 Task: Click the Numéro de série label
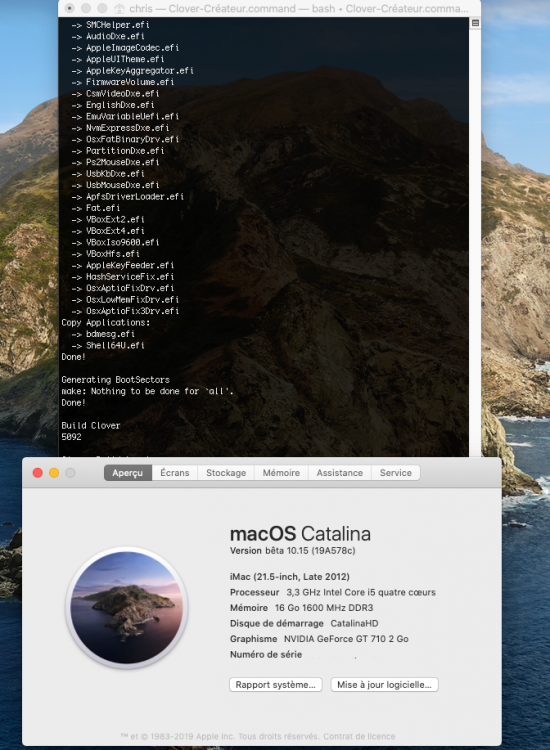pos(266,654)
